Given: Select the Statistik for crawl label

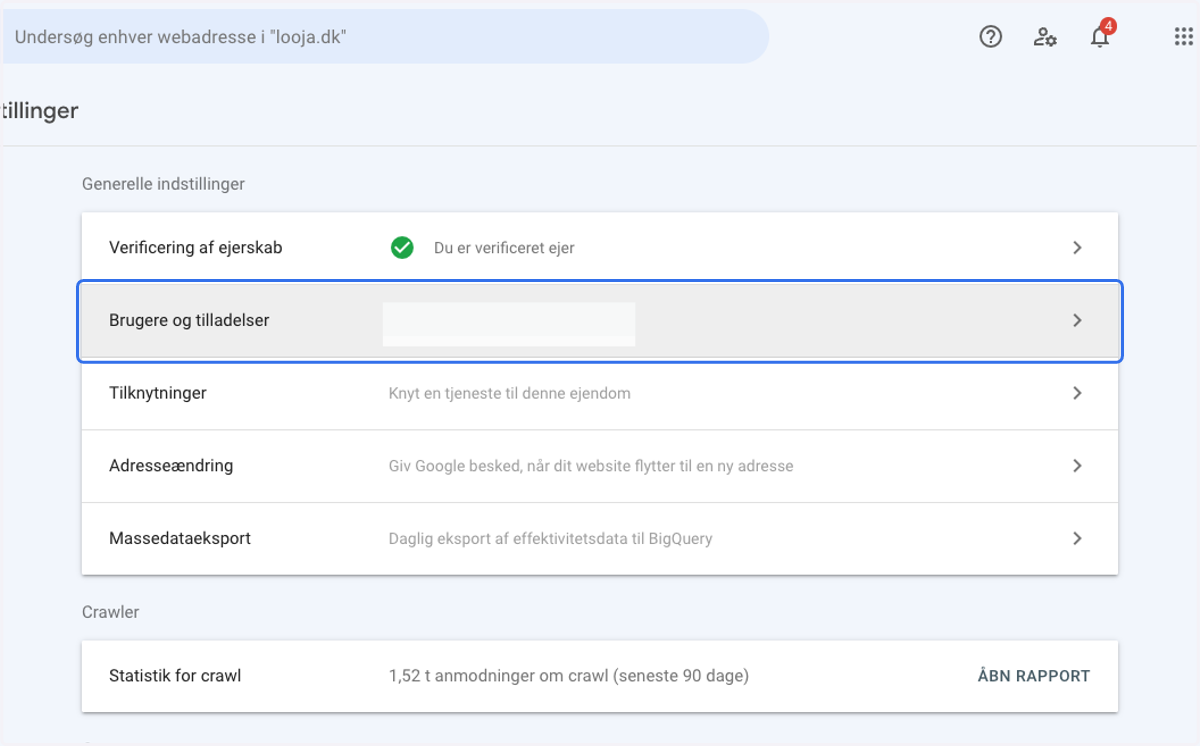Looking at the screenshot, I should point(175,676).
